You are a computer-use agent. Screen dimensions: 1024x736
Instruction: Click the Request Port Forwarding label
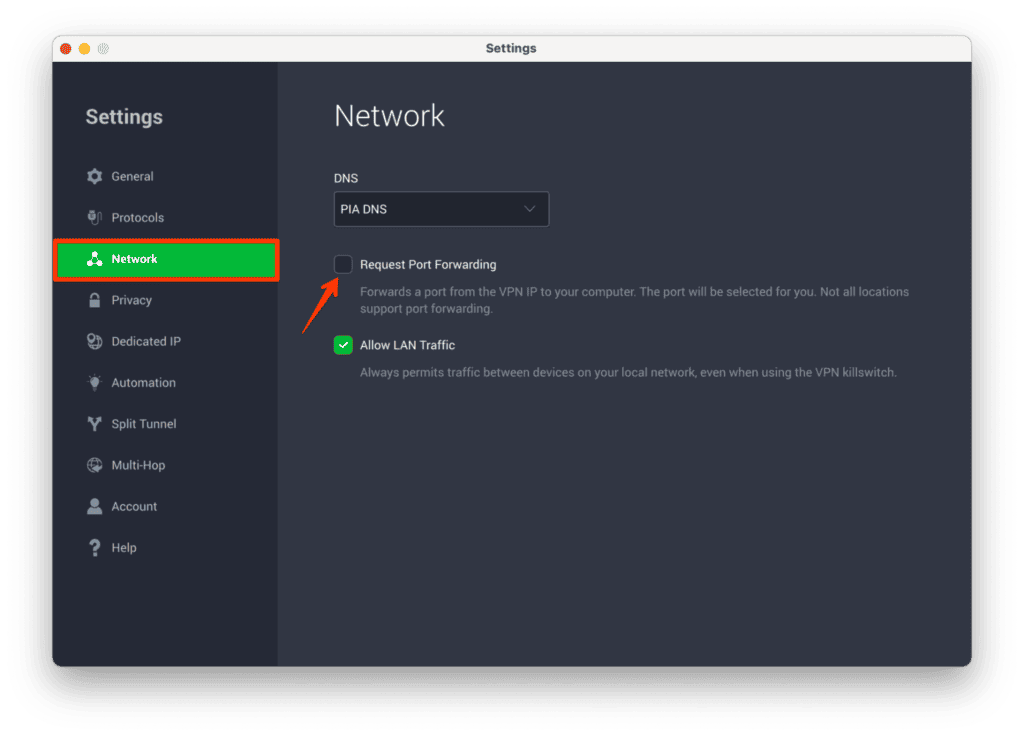(428, 264)
